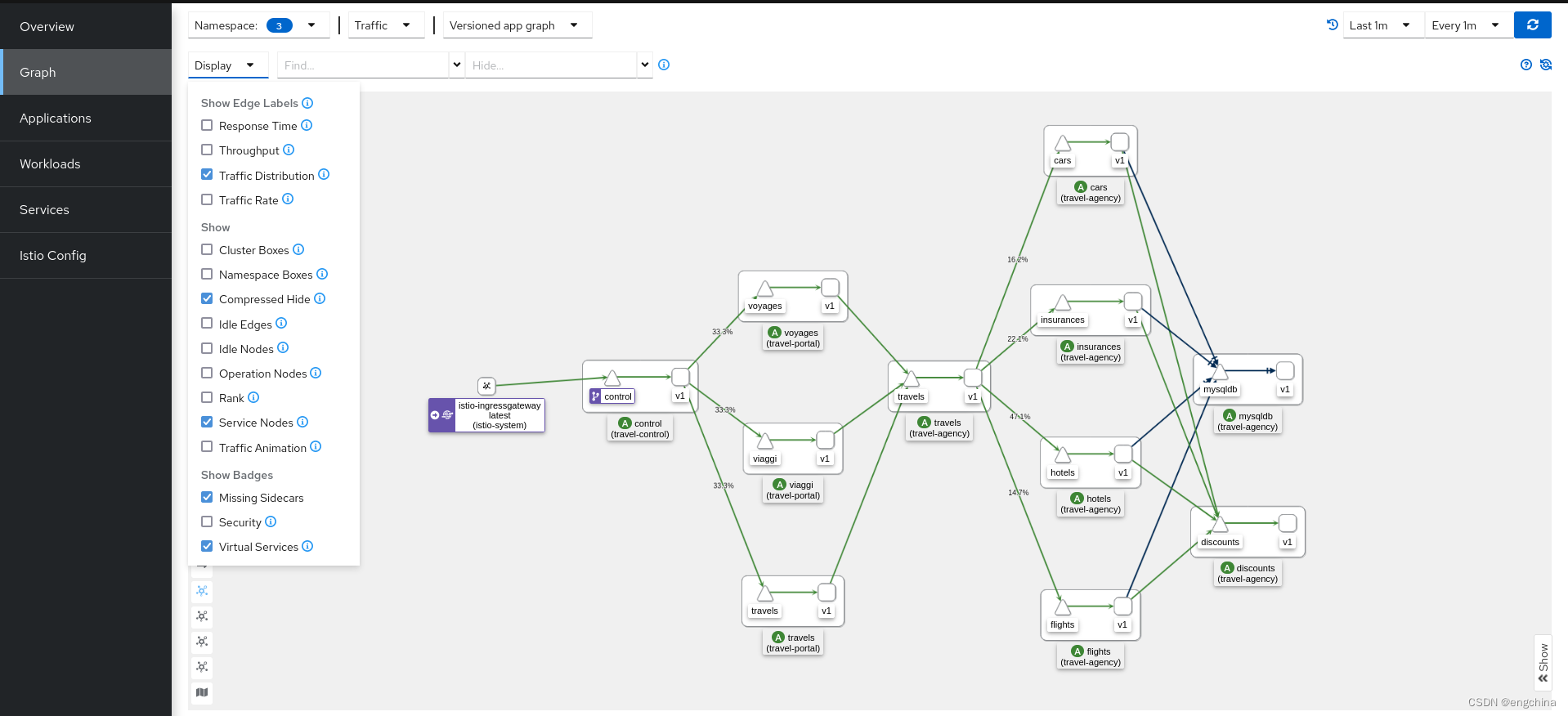1568x716 pixels.
Task: Expand the Show side panel
Action: [1543, 663]
